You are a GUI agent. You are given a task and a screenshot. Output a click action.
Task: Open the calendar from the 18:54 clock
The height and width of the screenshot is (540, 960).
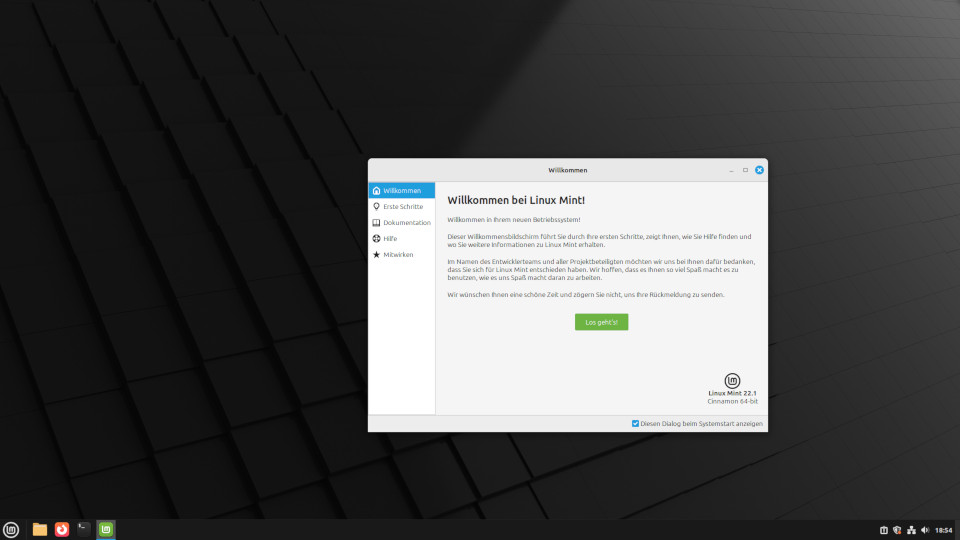(x=943, y=530)
